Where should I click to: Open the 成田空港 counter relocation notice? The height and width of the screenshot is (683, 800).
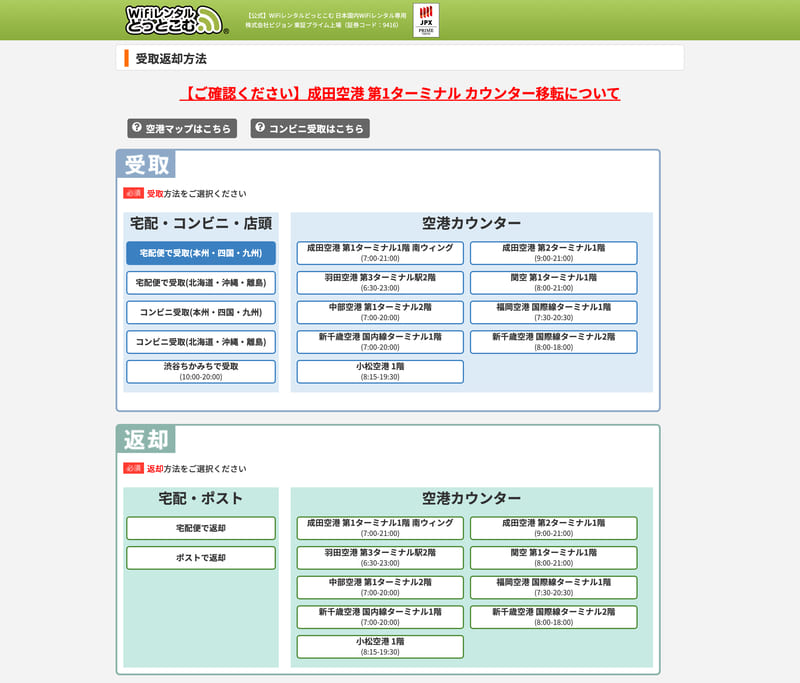tap(399, 93)
